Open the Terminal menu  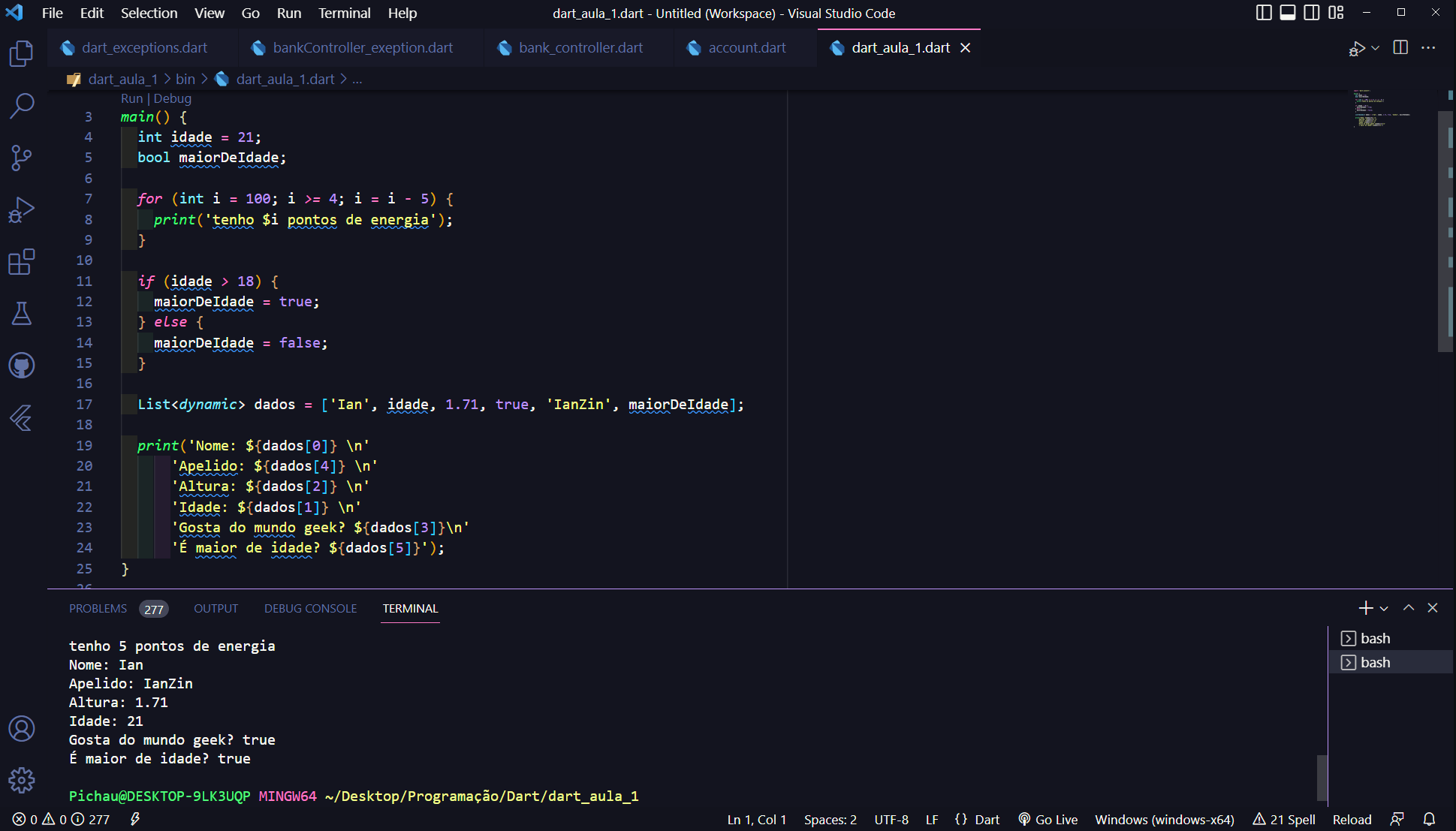coord(344,13)
